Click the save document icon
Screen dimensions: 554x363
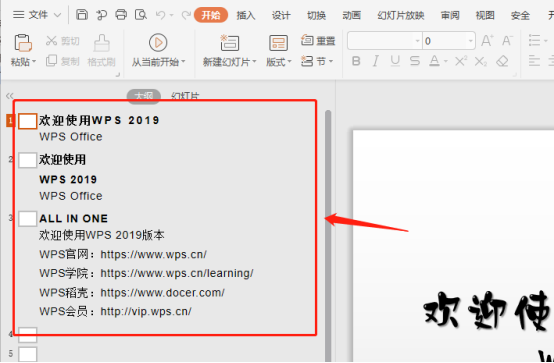(82, 15)
